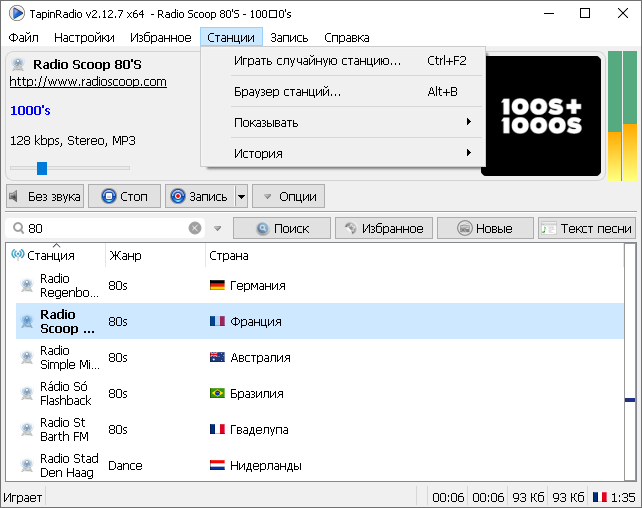Click the volume slider handle

tap(42, 168)
